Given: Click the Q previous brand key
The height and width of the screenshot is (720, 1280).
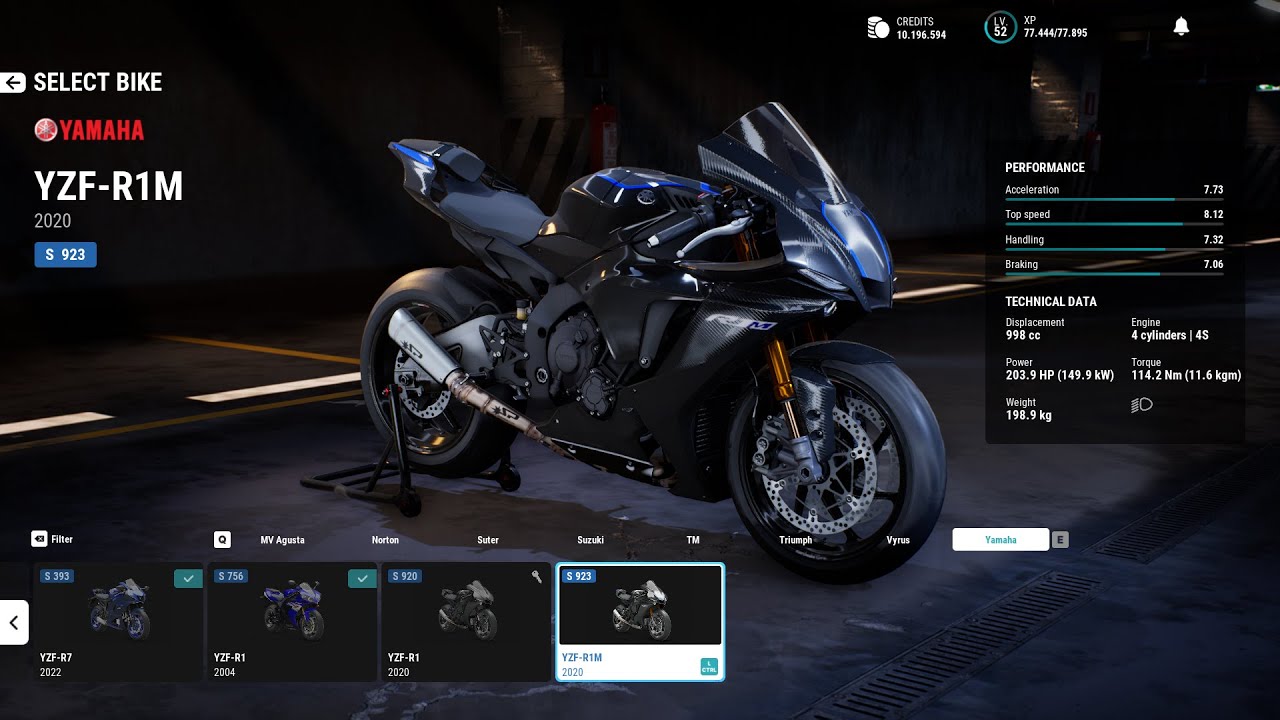Looking at the screenshot, I should [222, 539].
